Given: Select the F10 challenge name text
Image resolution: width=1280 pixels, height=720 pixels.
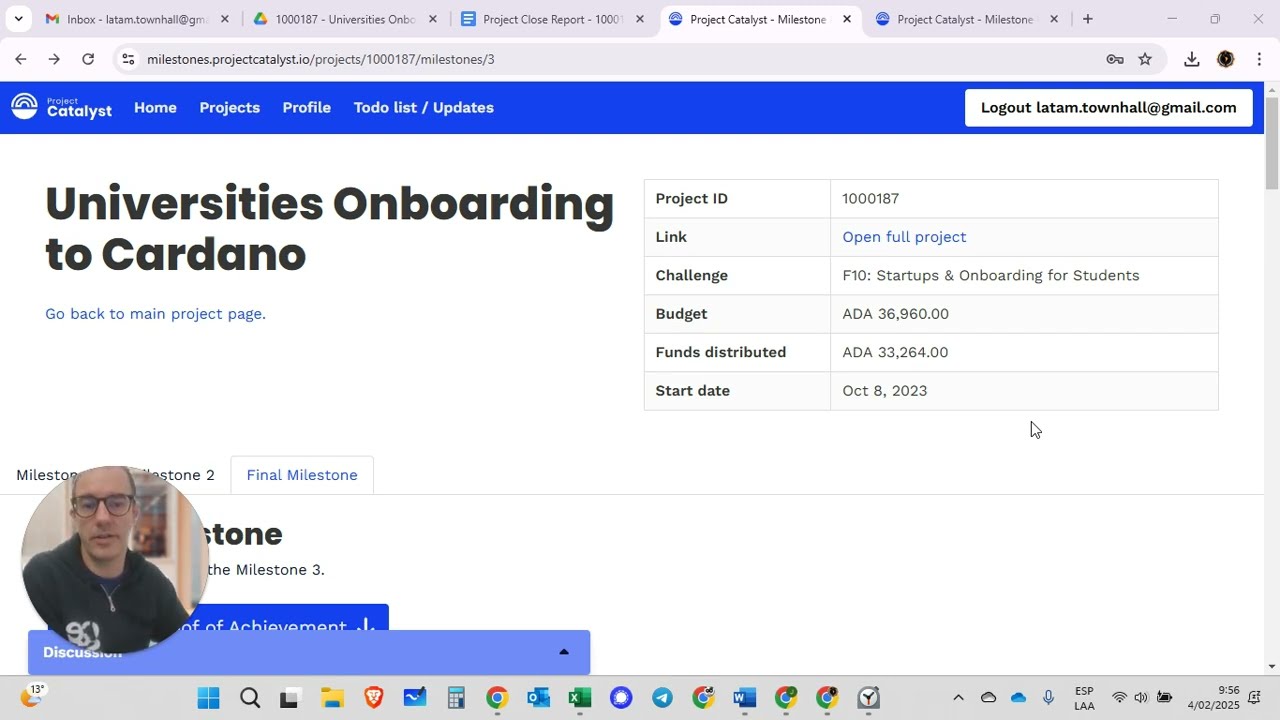Looking at the screenshot, I should click(x=990, y=275).
